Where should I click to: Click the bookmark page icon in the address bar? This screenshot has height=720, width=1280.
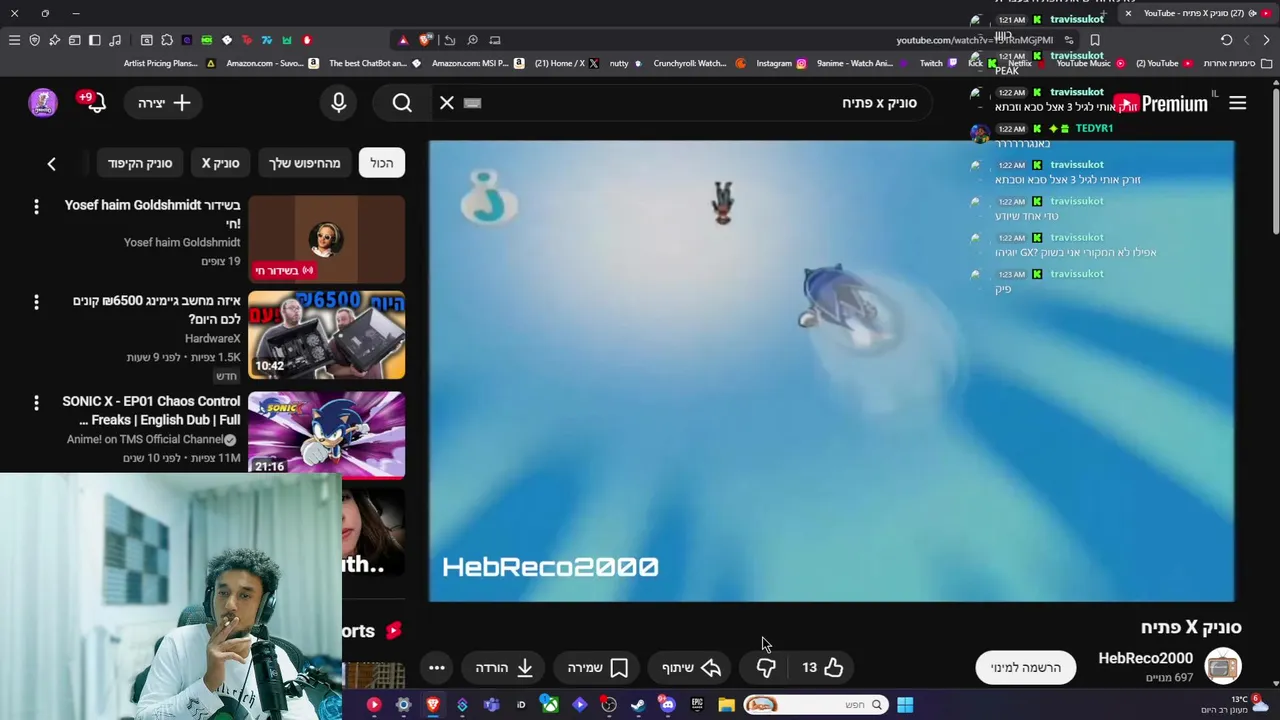(x=1095, y=40)
